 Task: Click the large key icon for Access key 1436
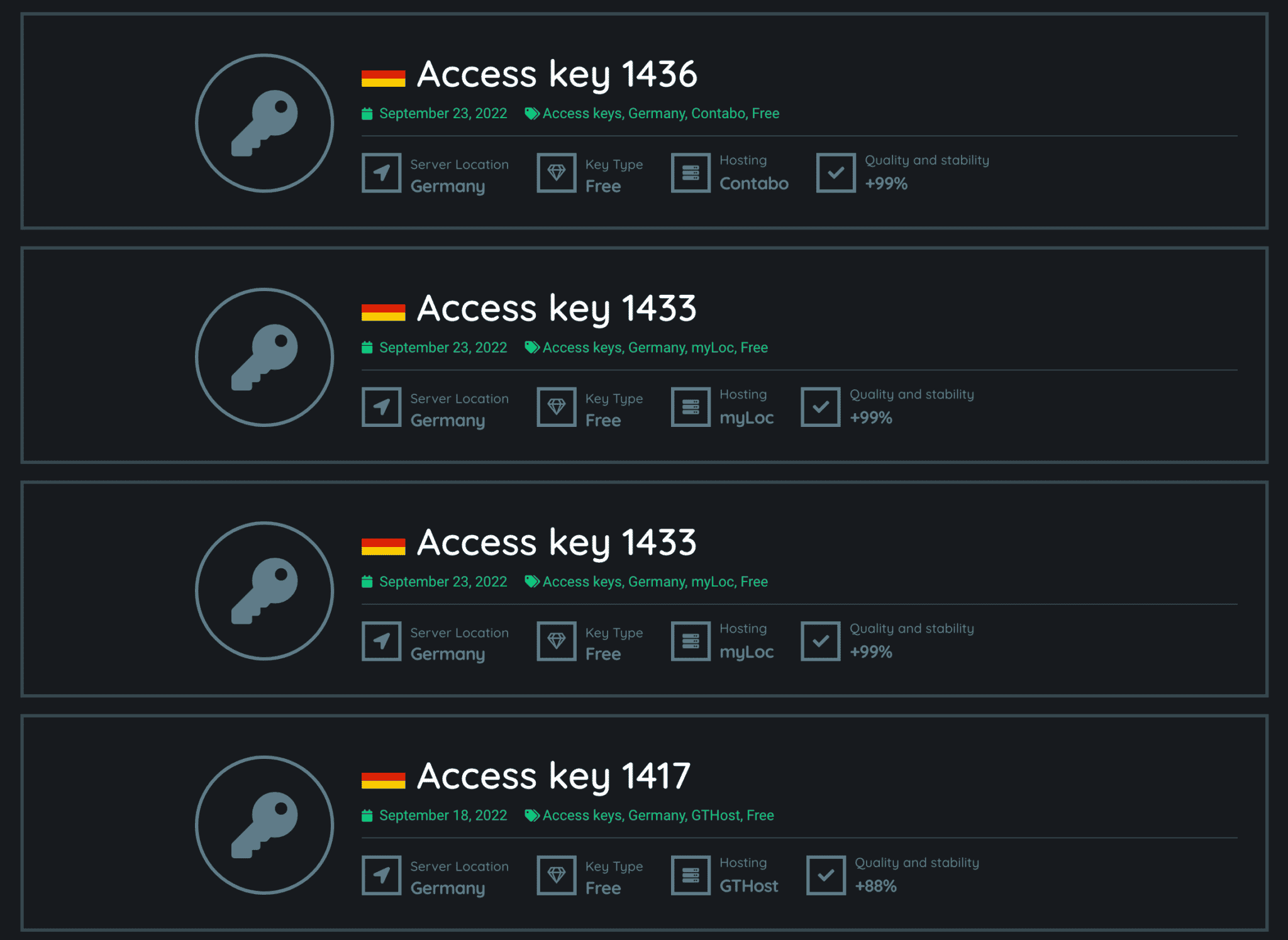pyautogui.click(x=264, y=123)
